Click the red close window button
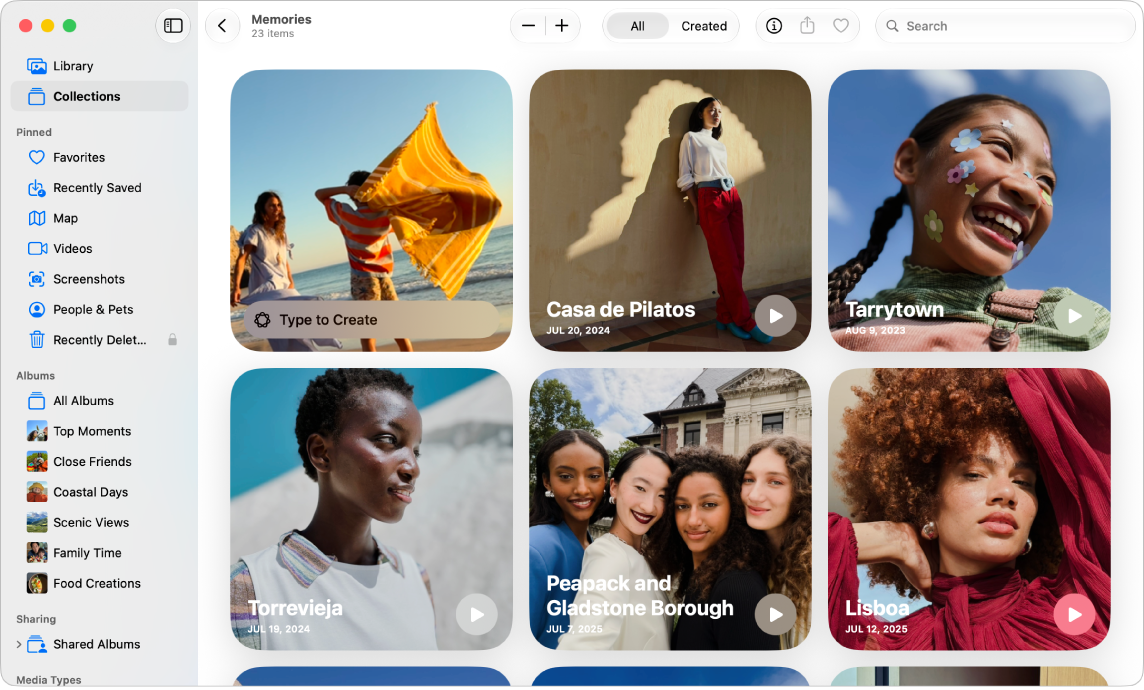Screen dimensions: 1144x690 click(26, 26)
